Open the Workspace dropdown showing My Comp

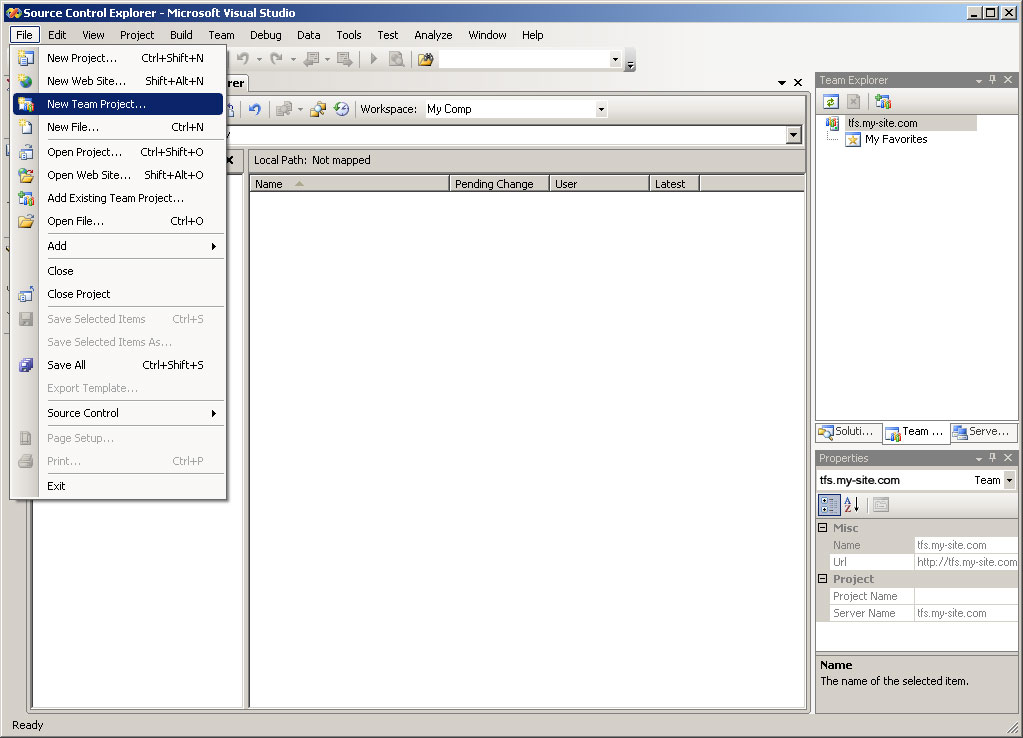pos(602,109)
